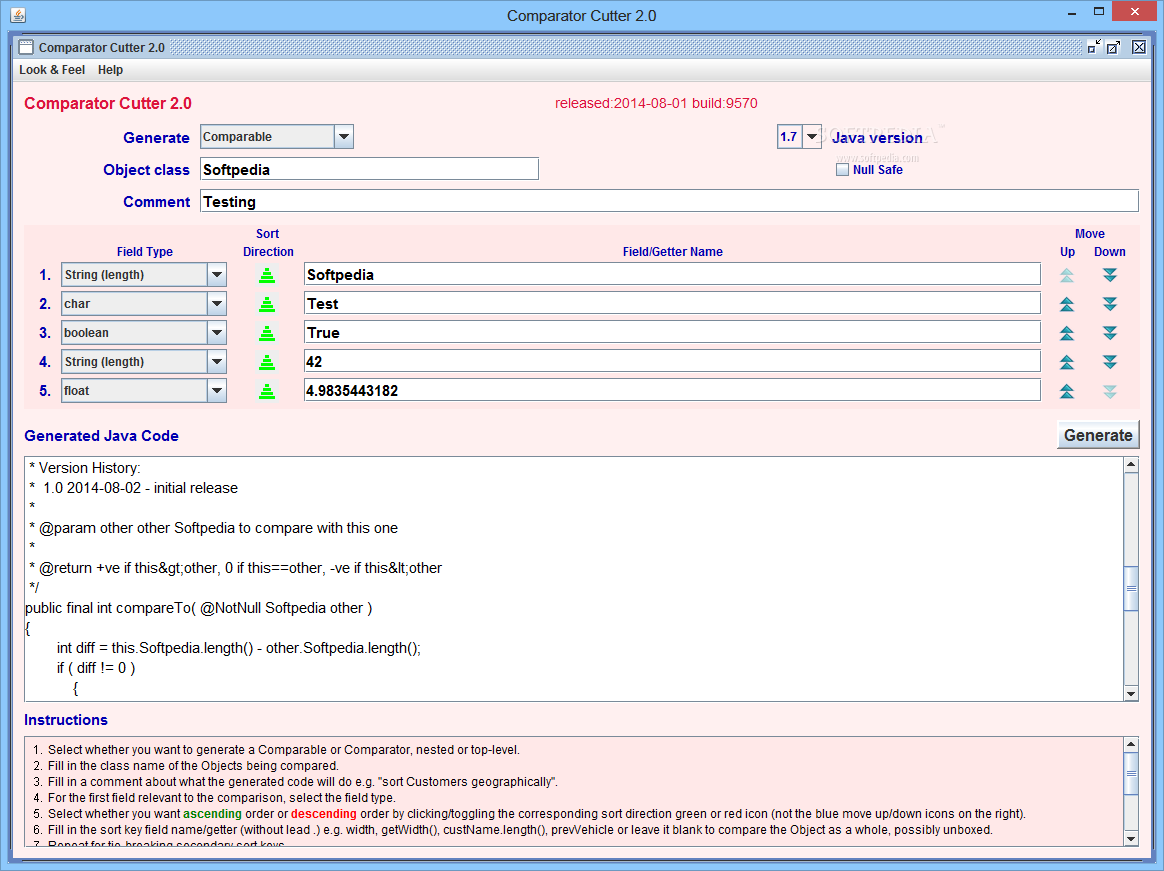This screenshot has height=871, width=1164.
Task: Click up arrow of Generated Java Code scrollbar
Action: (x=1131, y=465)
